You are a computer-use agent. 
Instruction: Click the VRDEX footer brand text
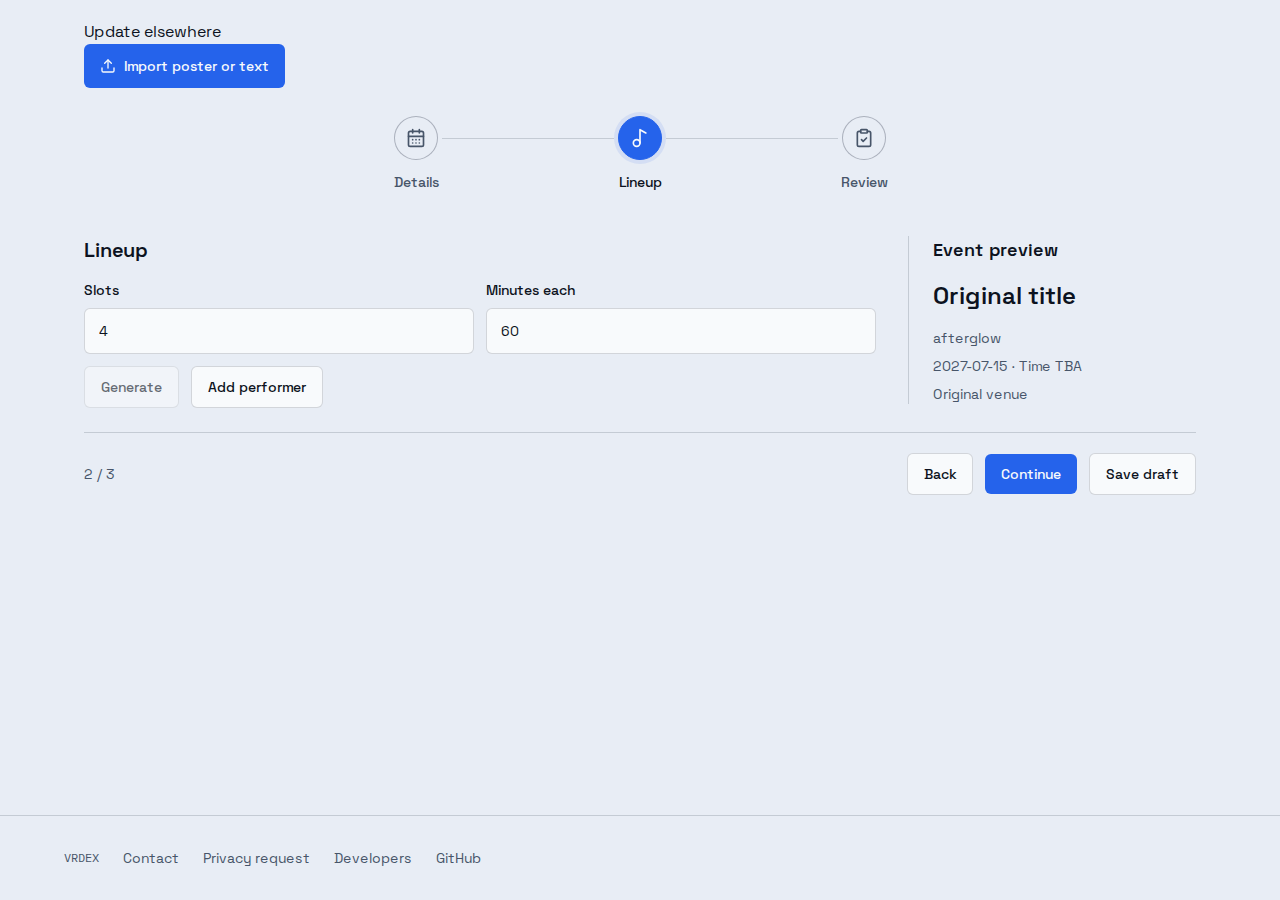tap(82, 858)
